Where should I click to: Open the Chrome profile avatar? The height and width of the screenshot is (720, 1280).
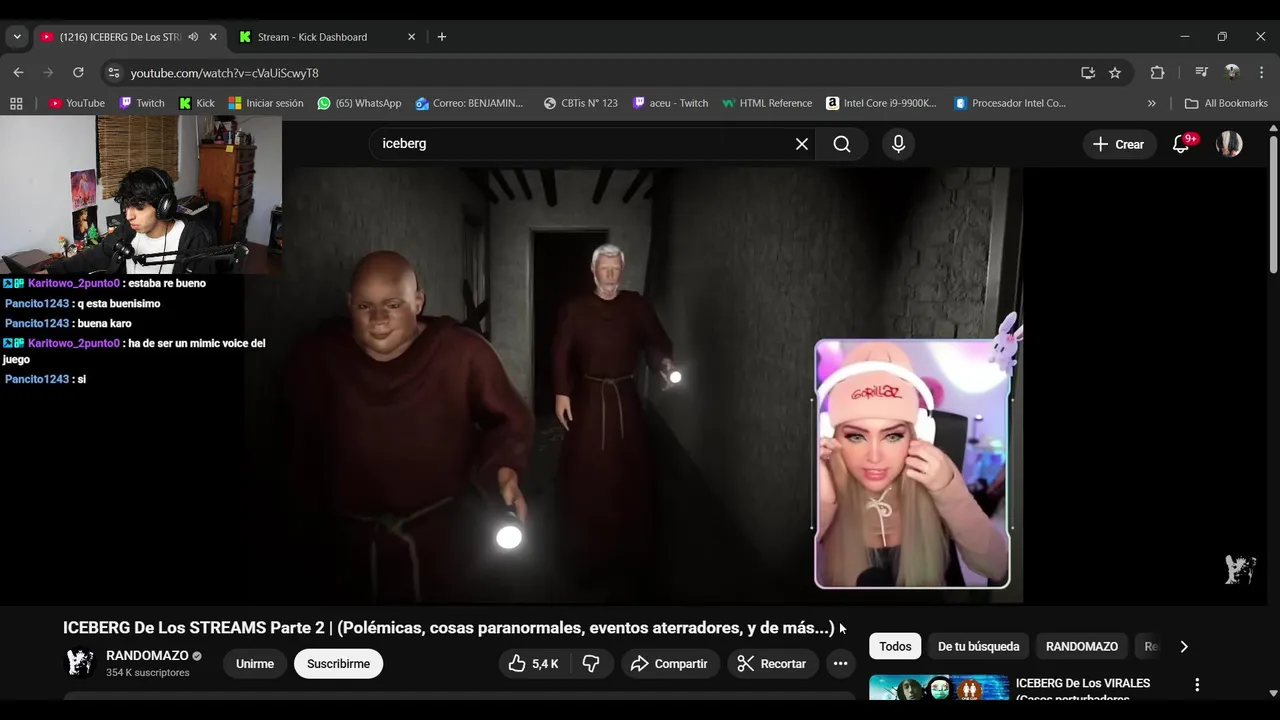[x=1232, y=73]
